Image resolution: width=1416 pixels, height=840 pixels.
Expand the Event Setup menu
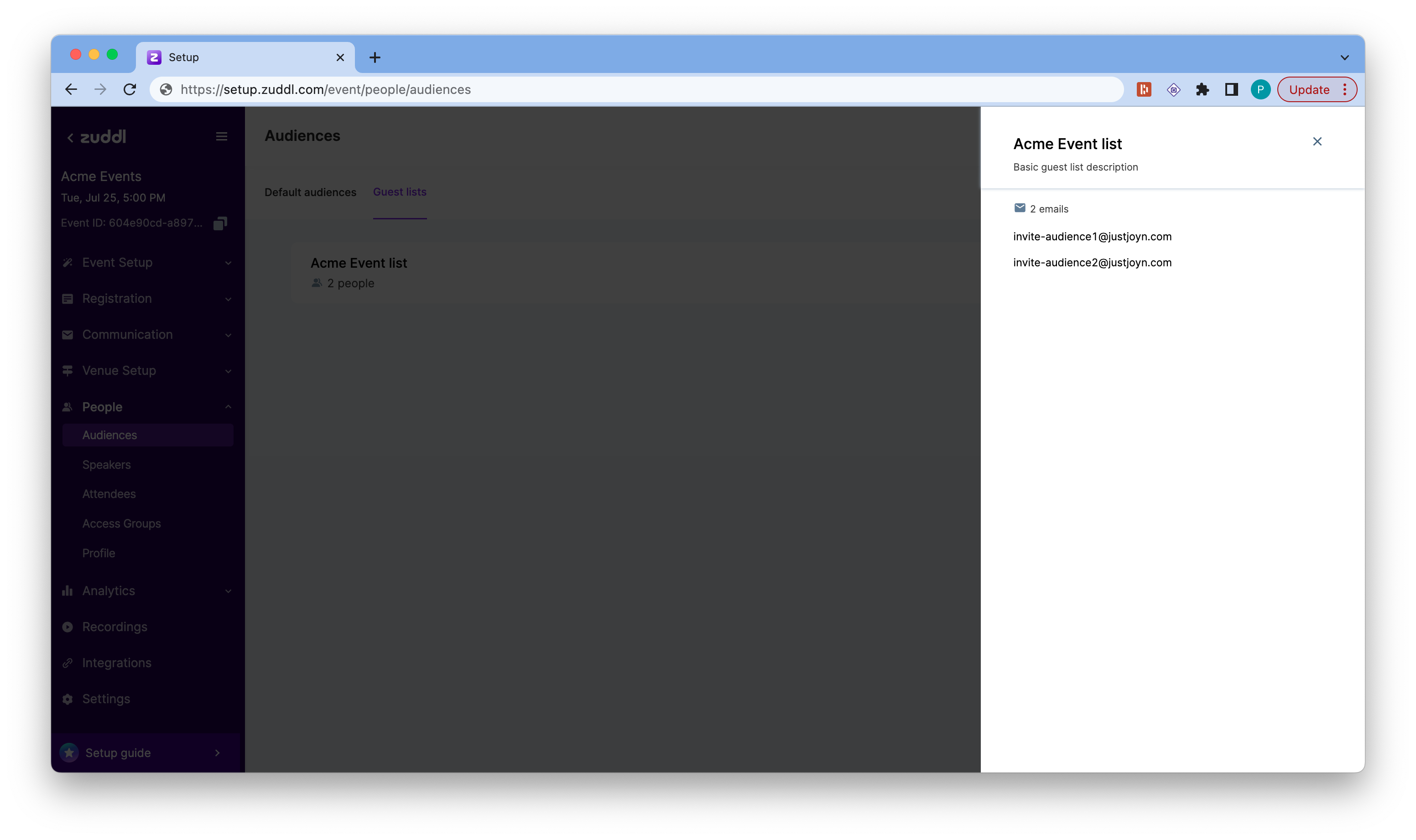click(147, 263)
